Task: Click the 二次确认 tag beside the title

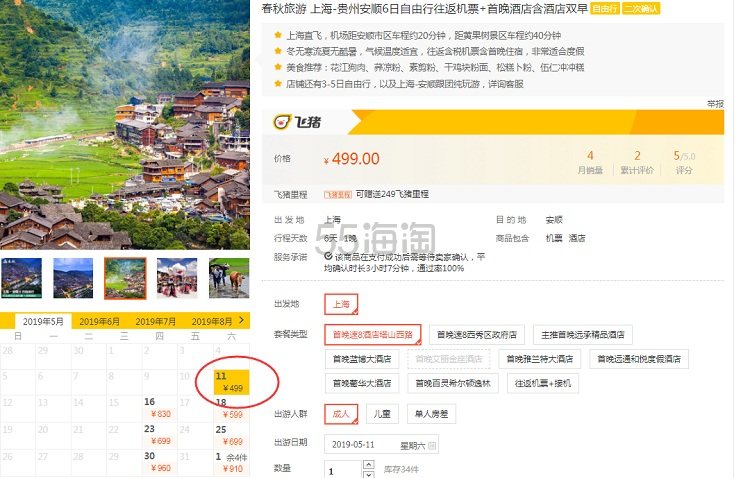Action: (641, 9)
